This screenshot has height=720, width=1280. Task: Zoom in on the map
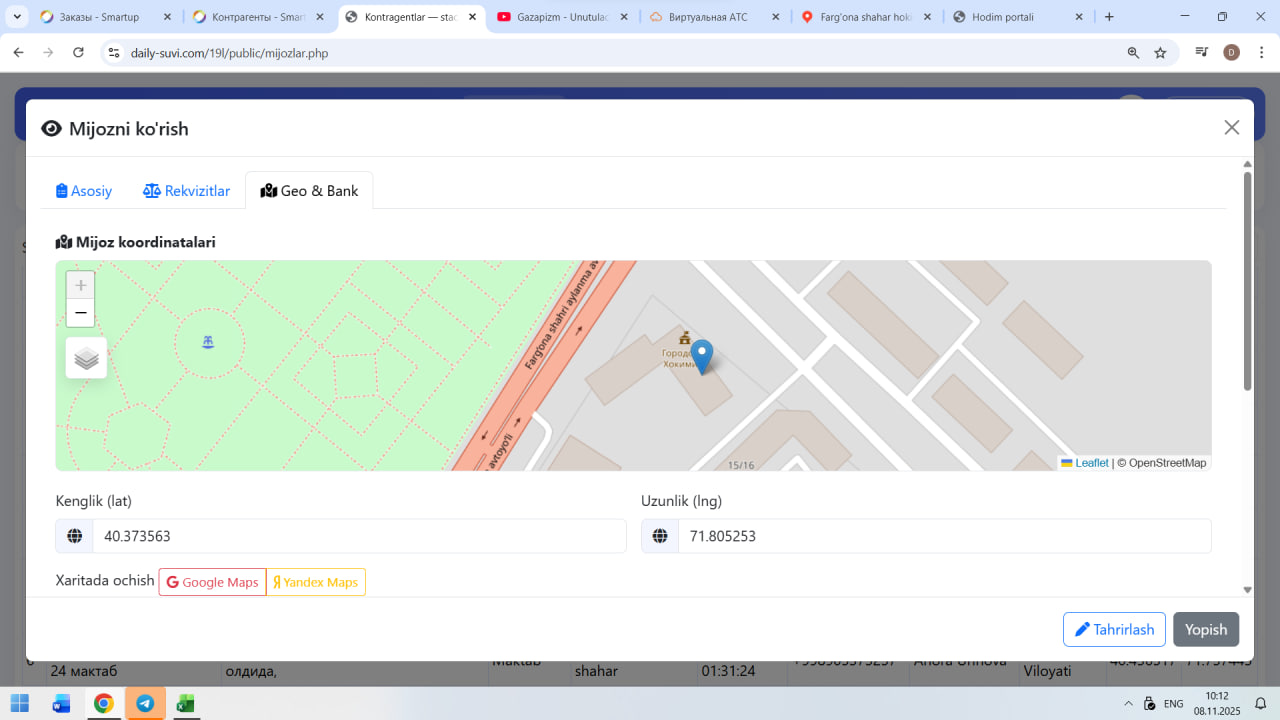(81, 285)
